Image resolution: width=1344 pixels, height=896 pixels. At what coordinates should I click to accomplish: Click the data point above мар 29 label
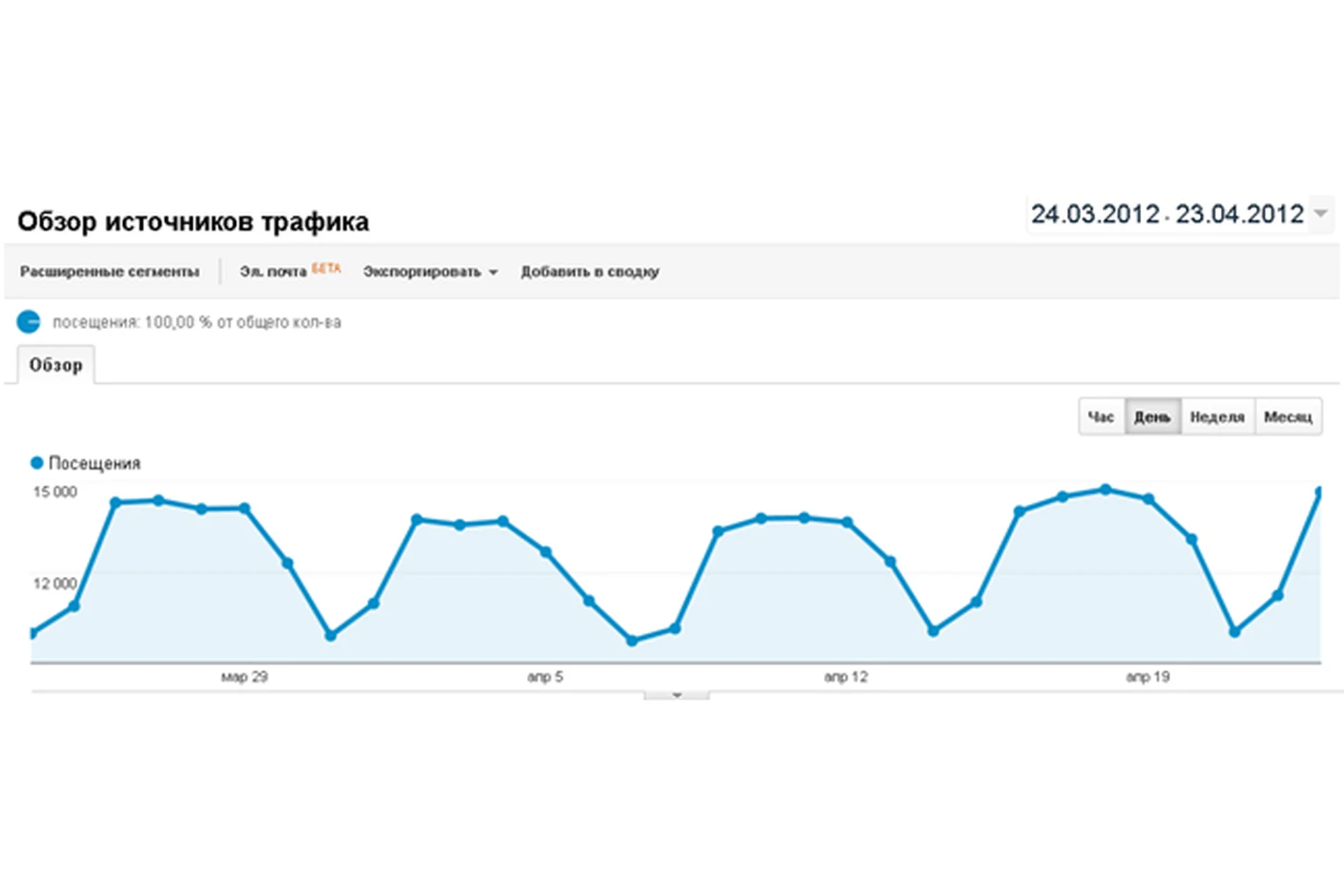pyautogui.click(x=244, y=509)
